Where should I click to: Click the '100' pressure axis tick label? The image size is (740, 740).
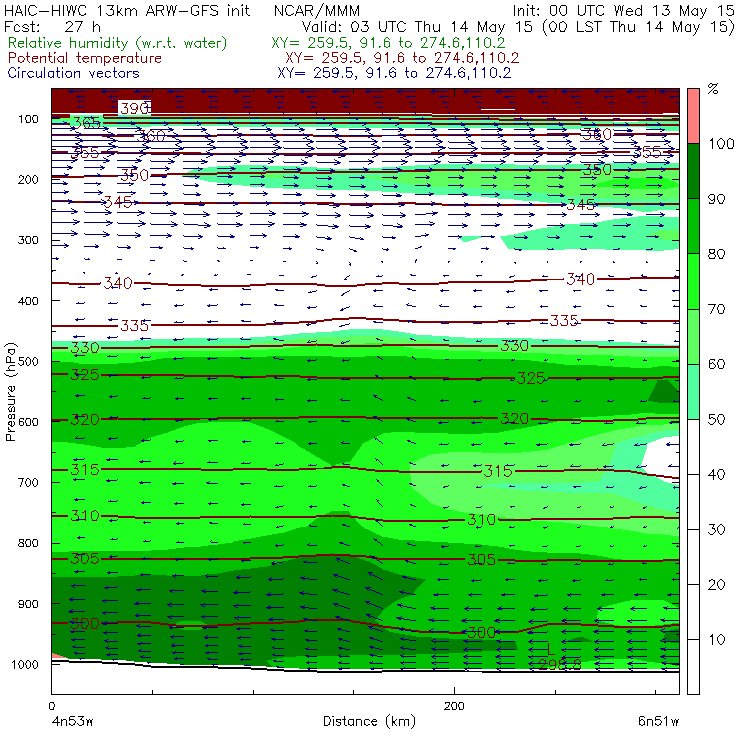pyautogui.click(x=28, y=119)
